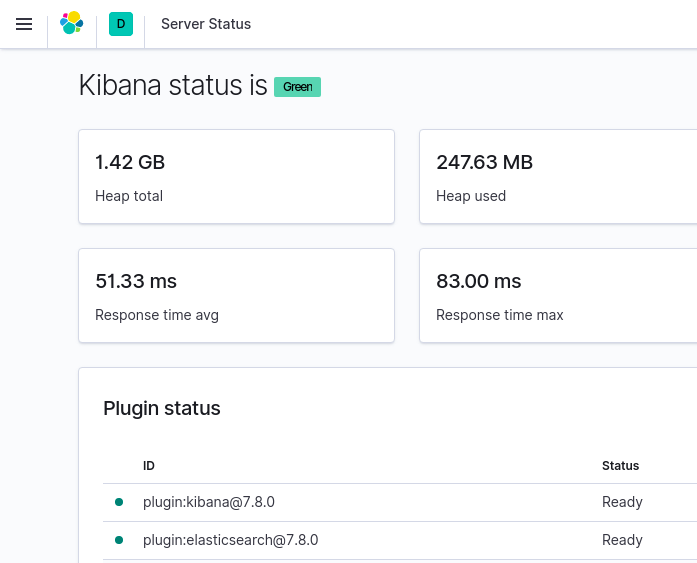This screenshot has height=563, width=697.
Task: Click the Elastic logo icon
Action: 72,23
